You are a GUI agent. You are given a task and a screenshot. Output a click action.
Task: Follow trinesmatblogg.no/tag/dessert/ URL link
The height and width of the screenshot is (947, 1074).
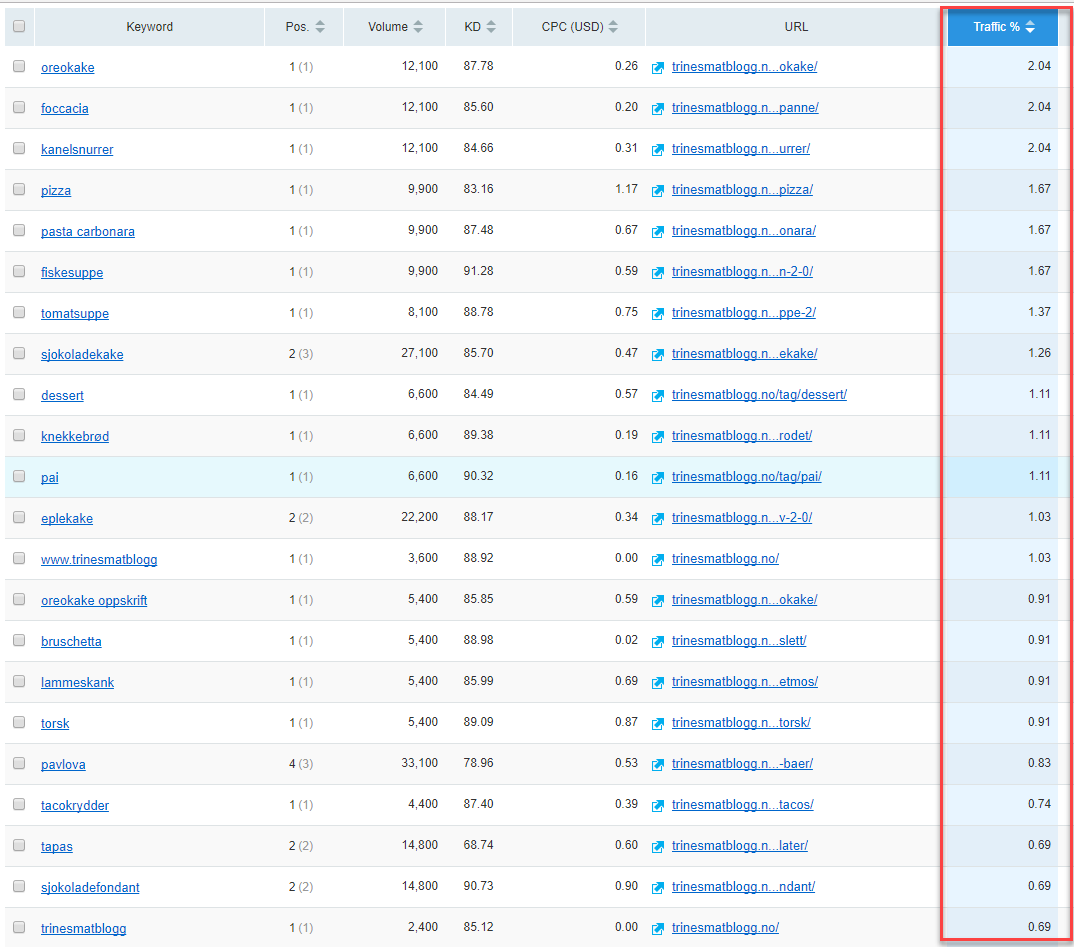(760, 394)
